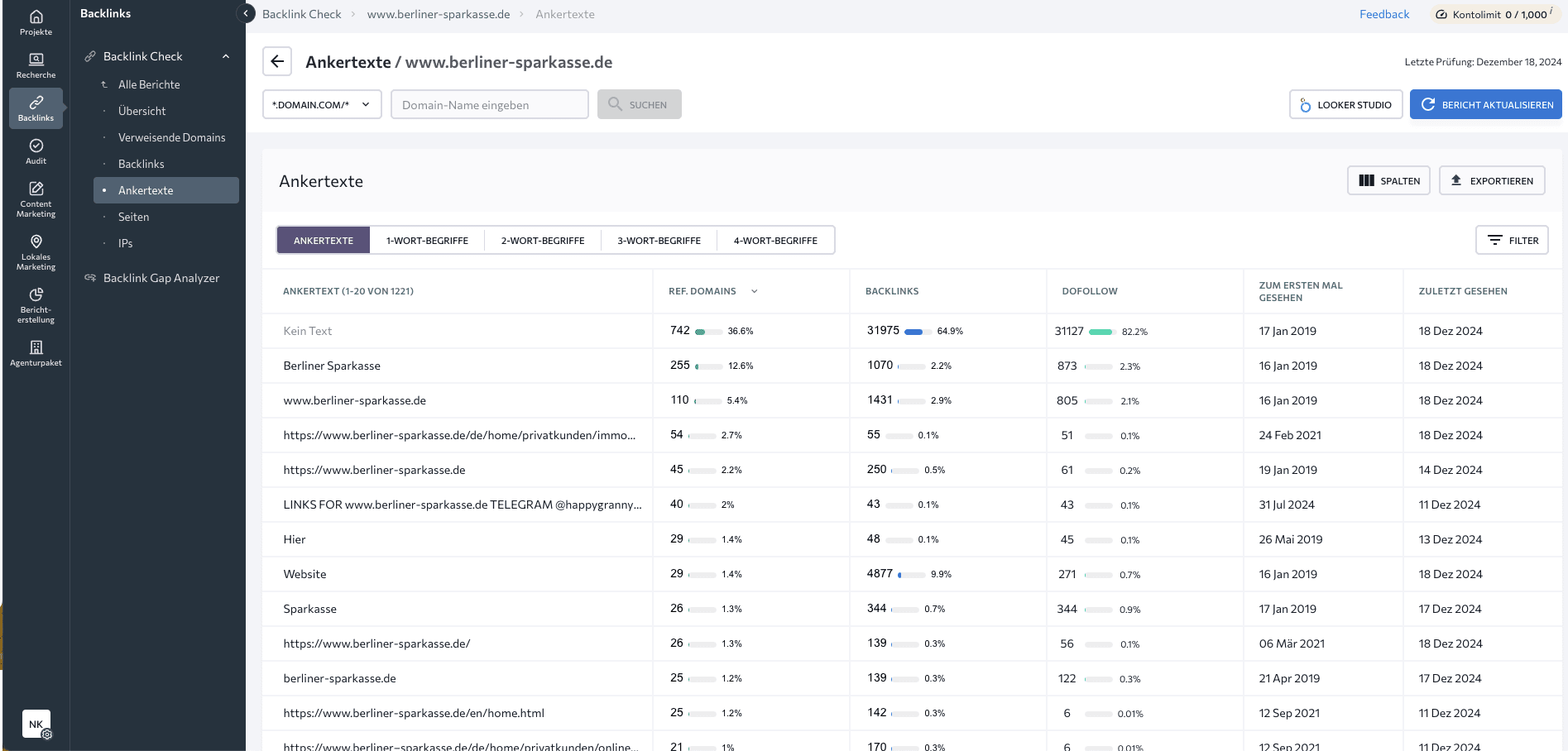This screenshot has height=751, width=1568.
Task: Click the Backlink Check chain icon
Action: click(90, 56)
